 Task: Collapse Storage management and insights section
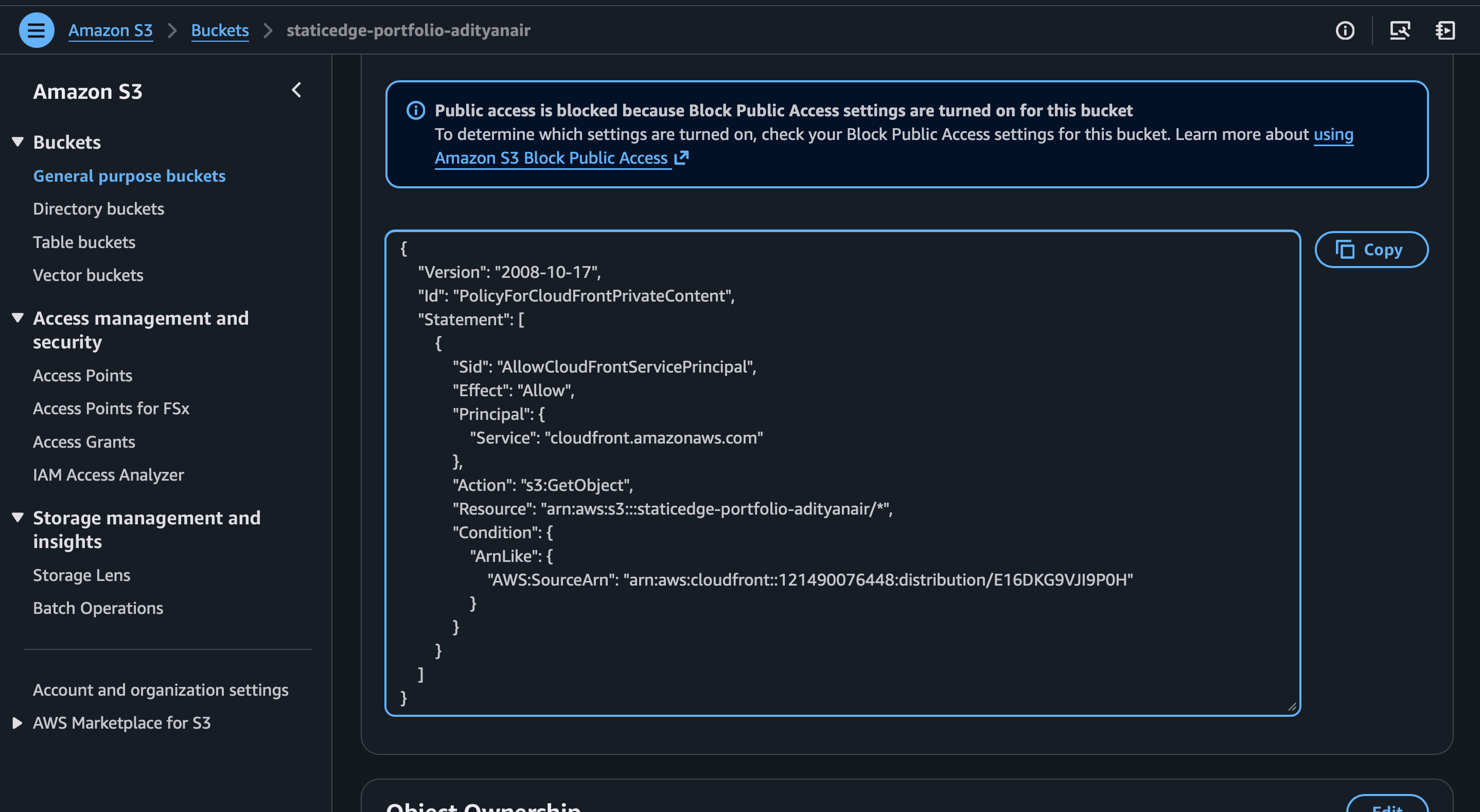pyautogui.click(x=18, y=517)
